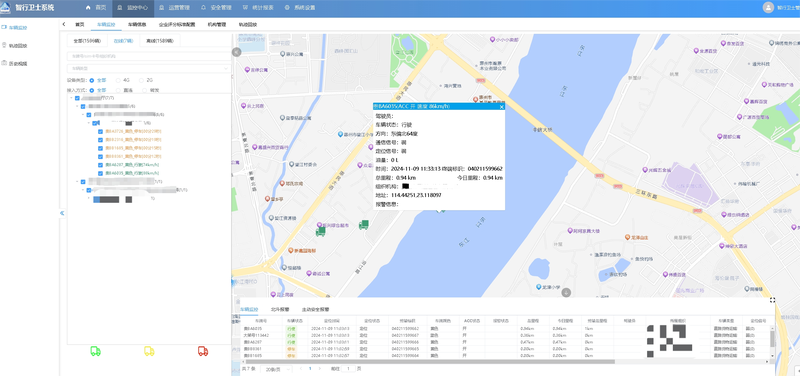Screen dimensions: 800x376
Task: Click the green truck status icon
Action: tap(95, 351)
